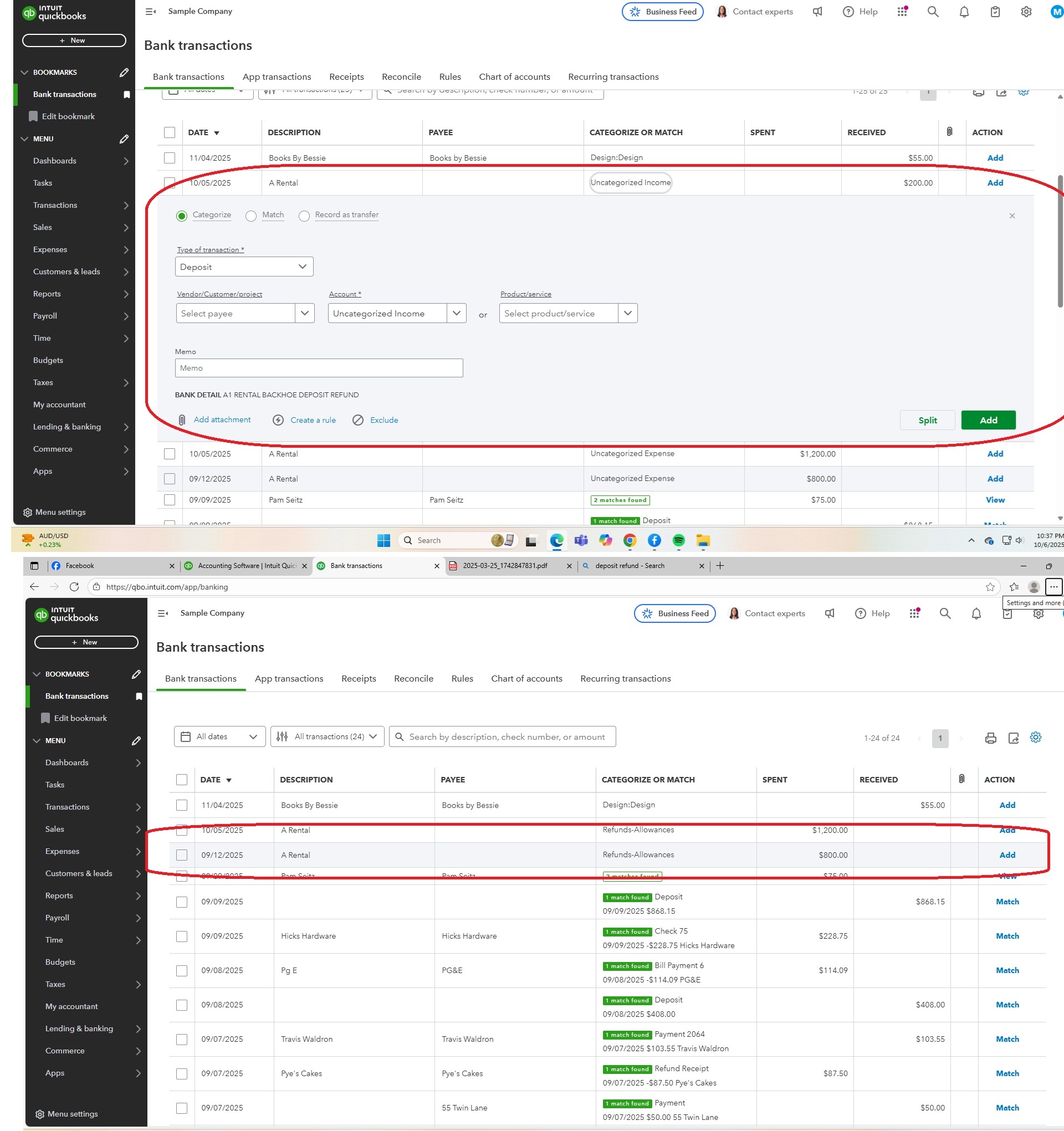Open table settings gear in lower transactions list
The width and height of the screenshot is (1064, 1131).
point(1036,738)
